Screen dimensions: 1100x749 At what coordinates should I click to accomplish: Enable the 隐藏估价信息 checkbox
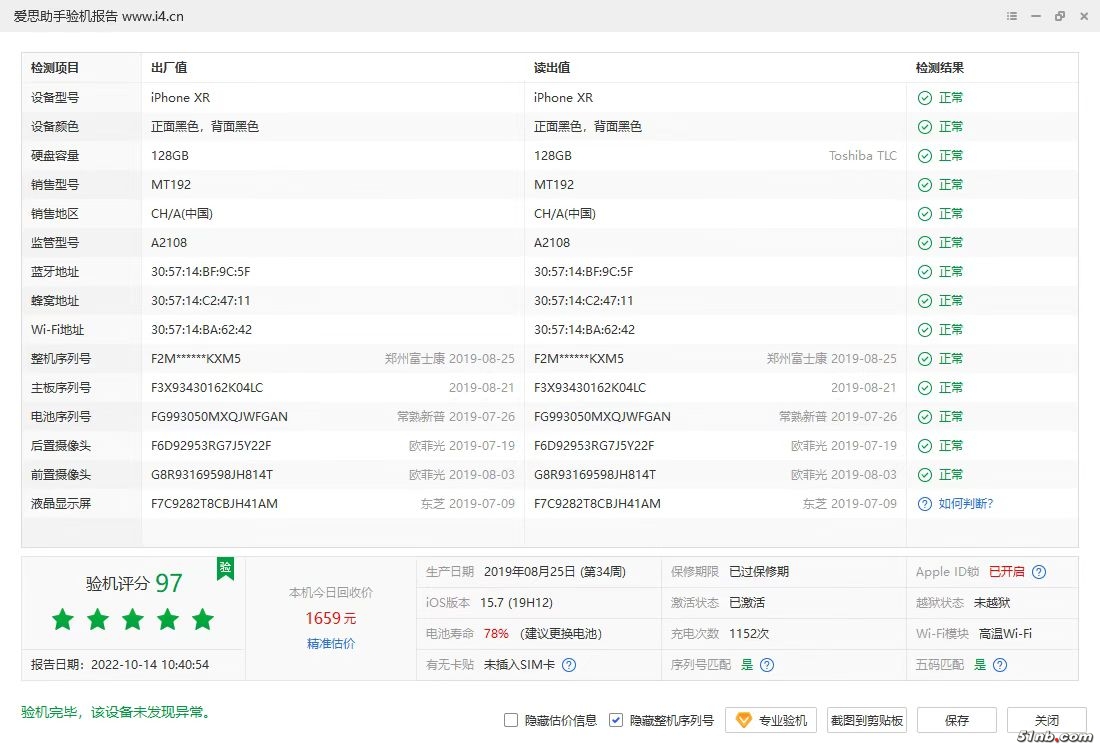click(511, 720)
